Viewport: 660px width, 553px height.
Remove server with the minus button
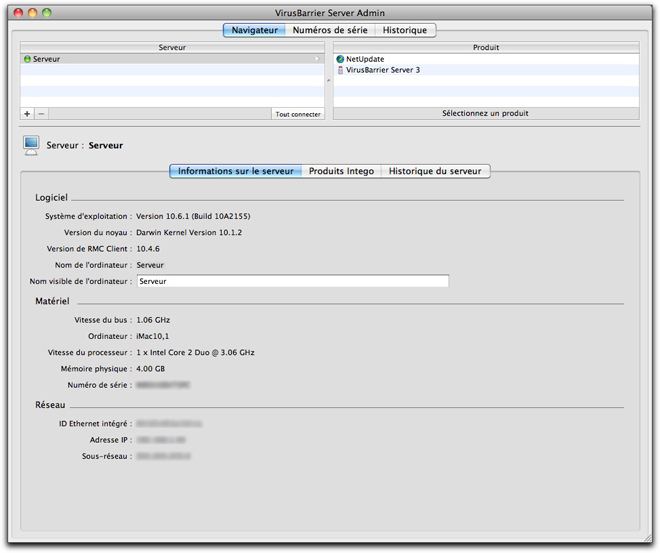pos(41,114)
